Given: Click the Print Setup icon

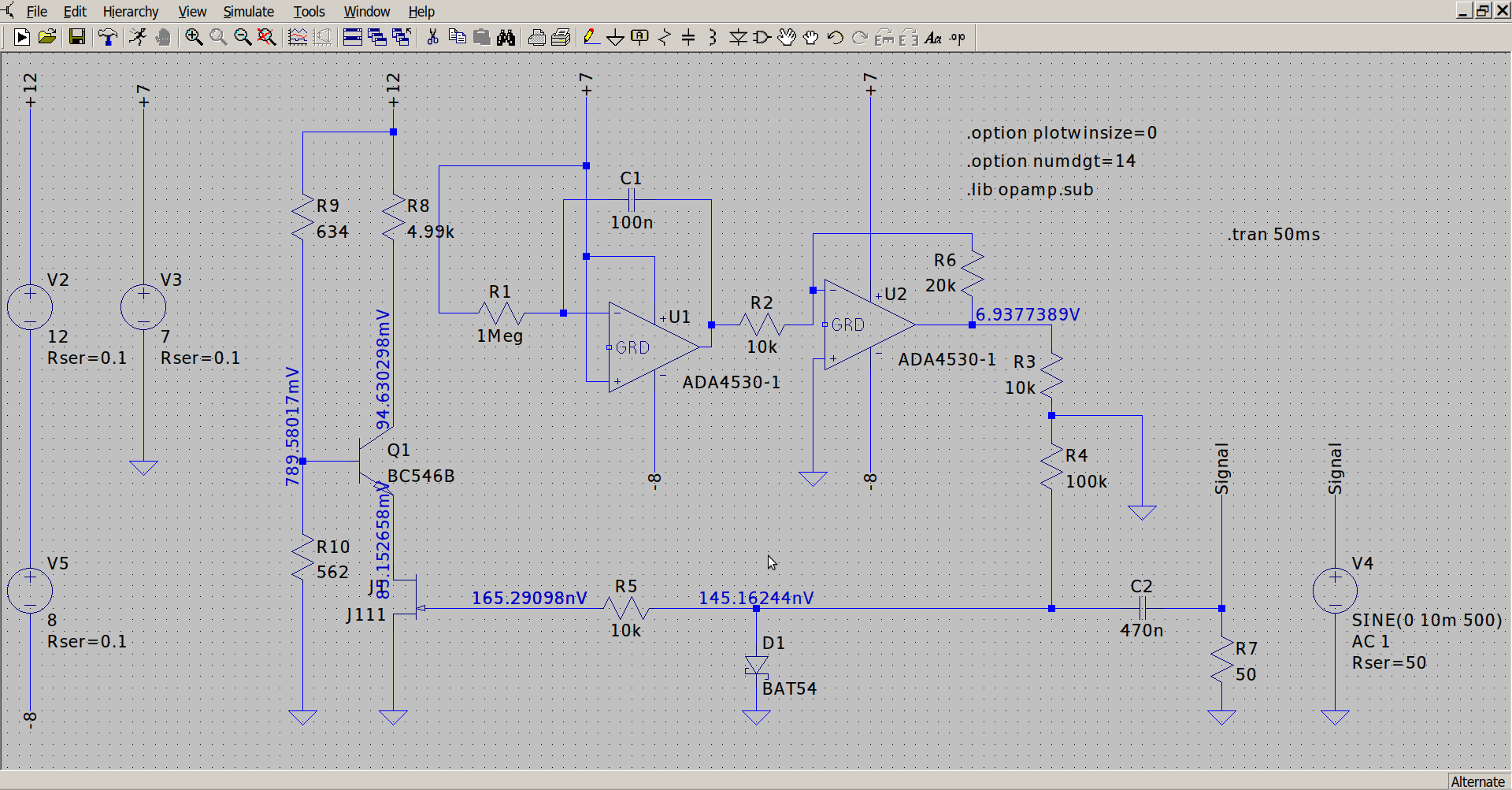Looking at the screenshot, I should [x=536, y=37].
